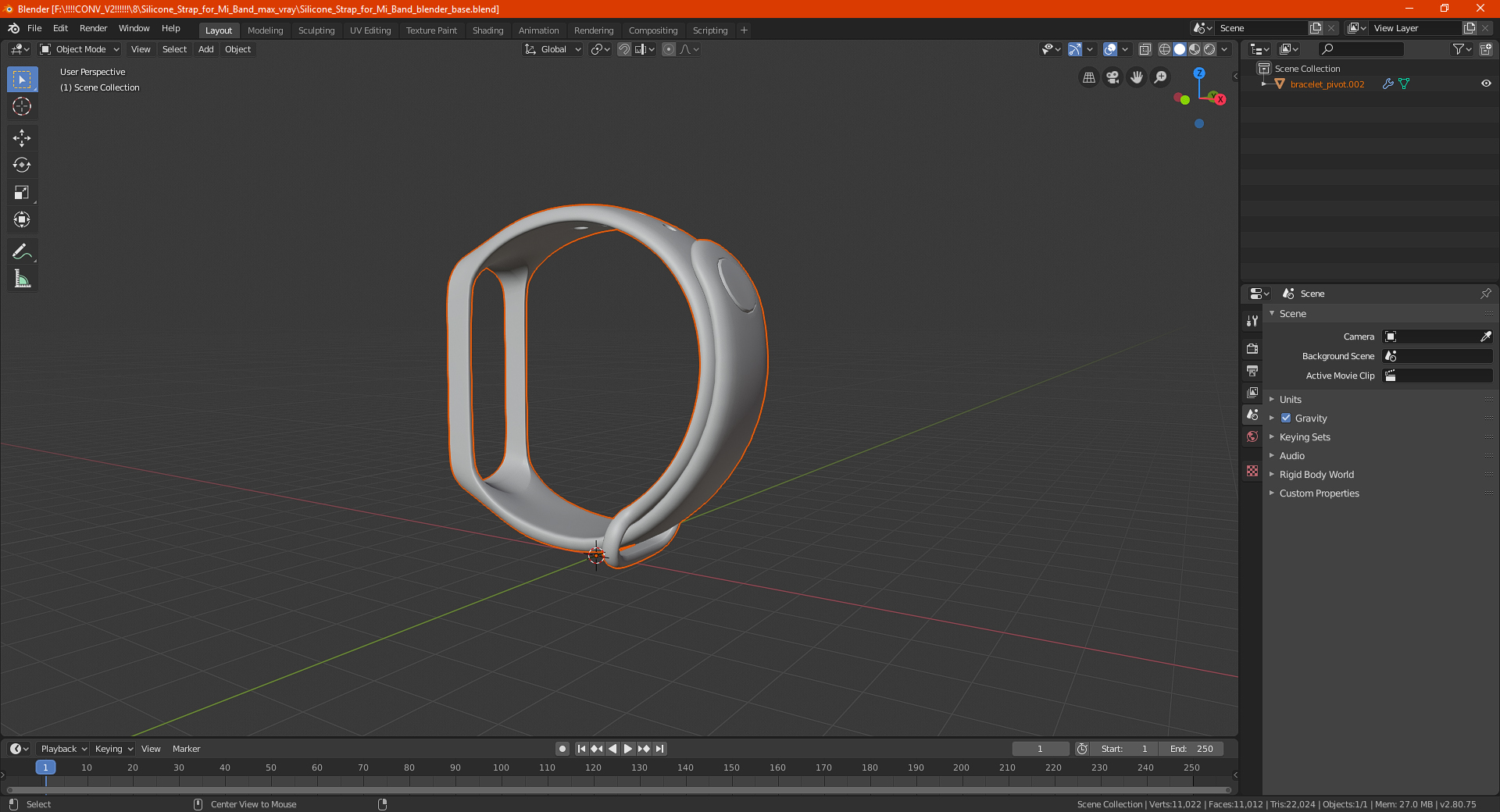The height and width of the screenshot is (812, 1500).
Task: Uncheck the Gravity checkbox
Action: point(1286,418)
